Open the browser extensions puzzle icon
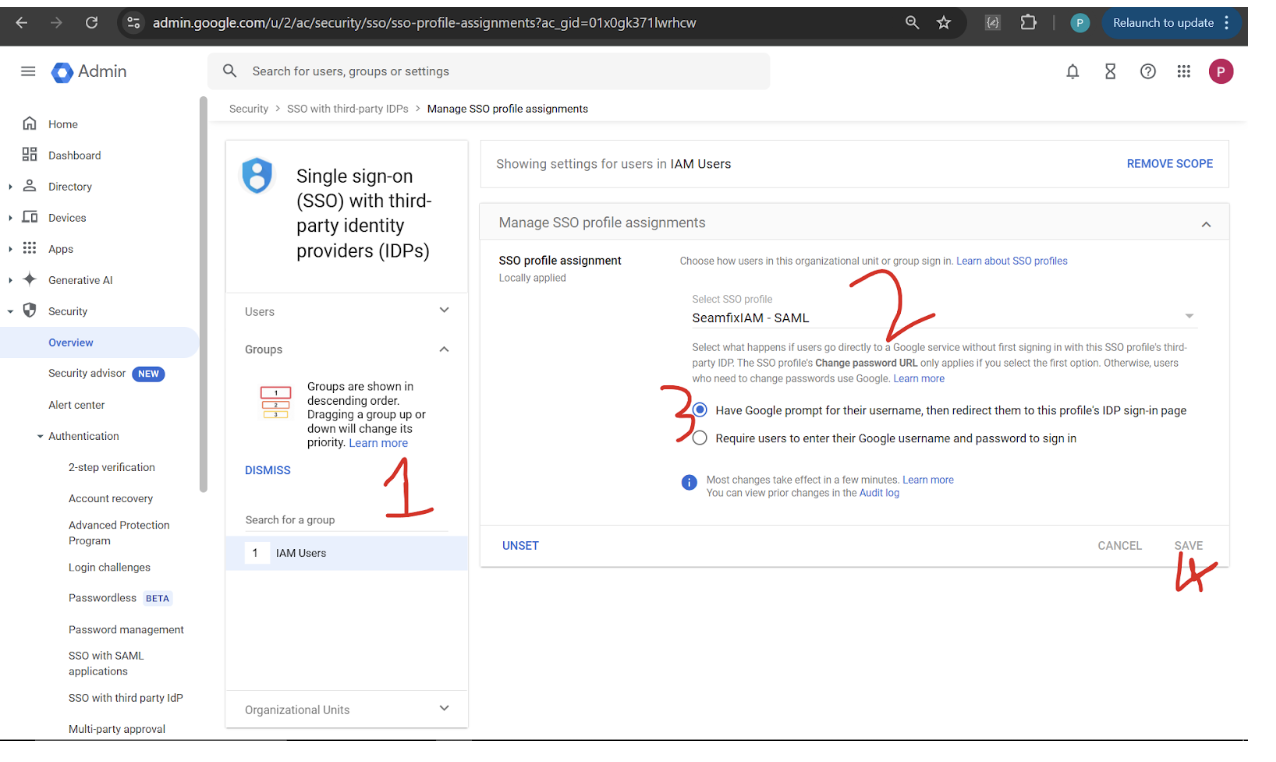Viewport: 1276px width, 762px height. pyautogui.click(x=1028, y=22)
